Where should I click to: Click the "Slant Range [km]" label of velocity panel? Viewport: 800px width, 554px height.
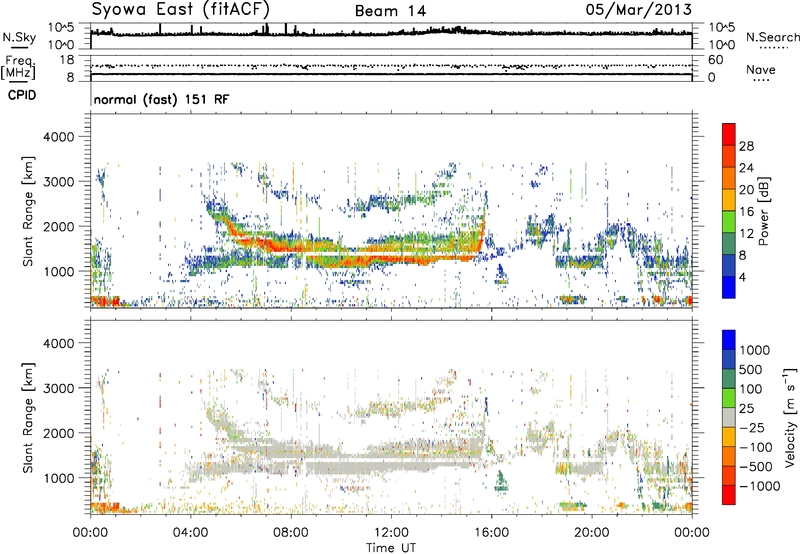pos(28,418)
